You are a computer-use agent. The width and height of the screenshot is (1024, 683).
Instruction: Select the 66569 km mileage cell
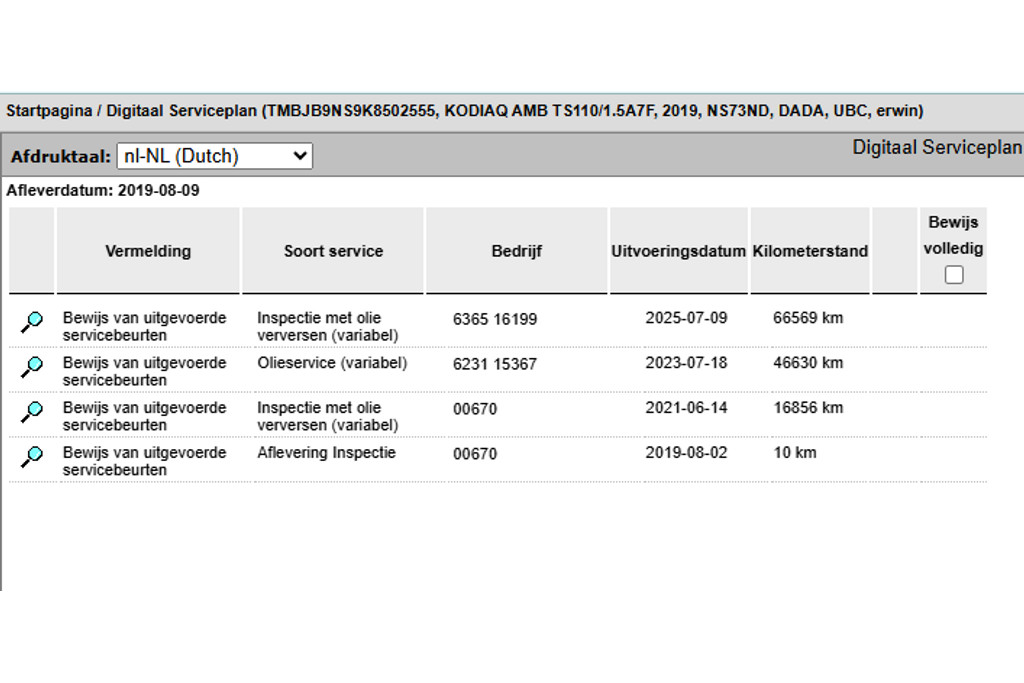(x=808, y=318)
